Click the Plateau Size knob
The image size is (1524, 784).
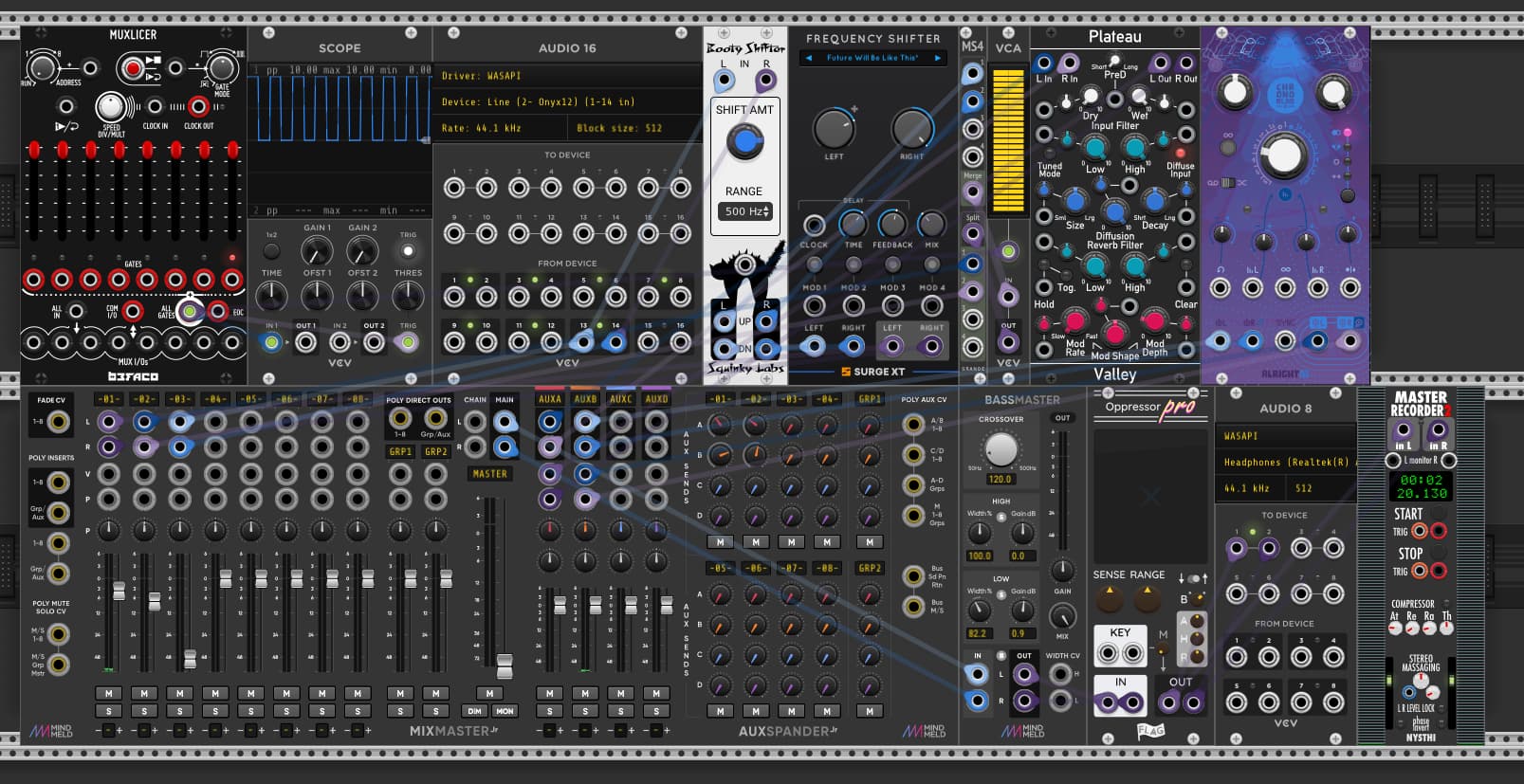click(x=1074, y=201)
